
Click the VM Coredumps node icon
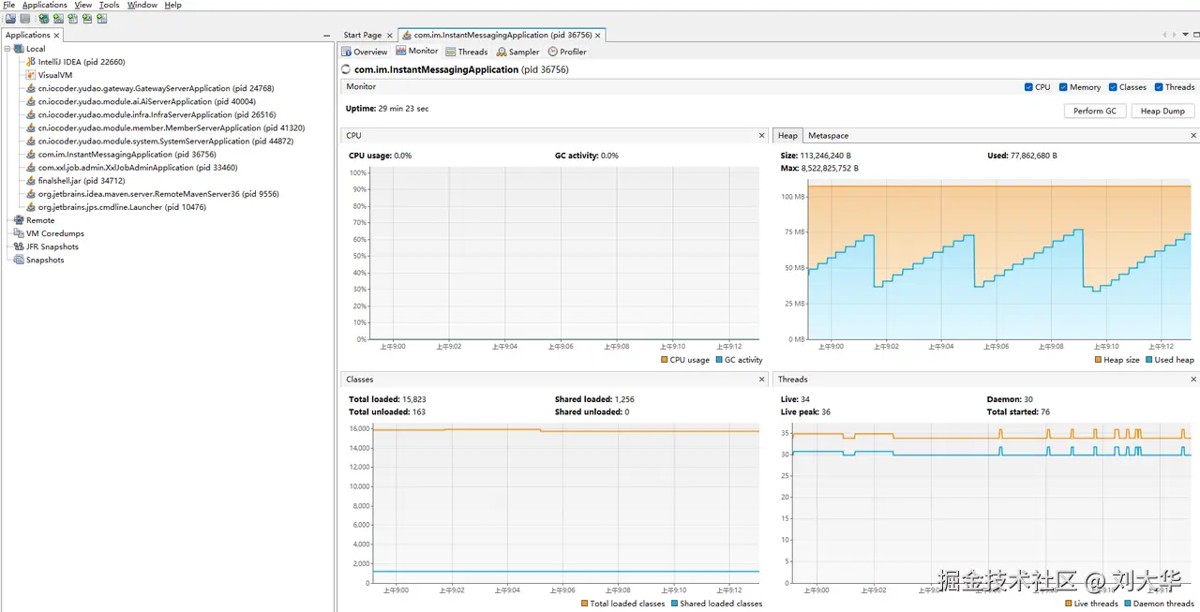point(18,233)
